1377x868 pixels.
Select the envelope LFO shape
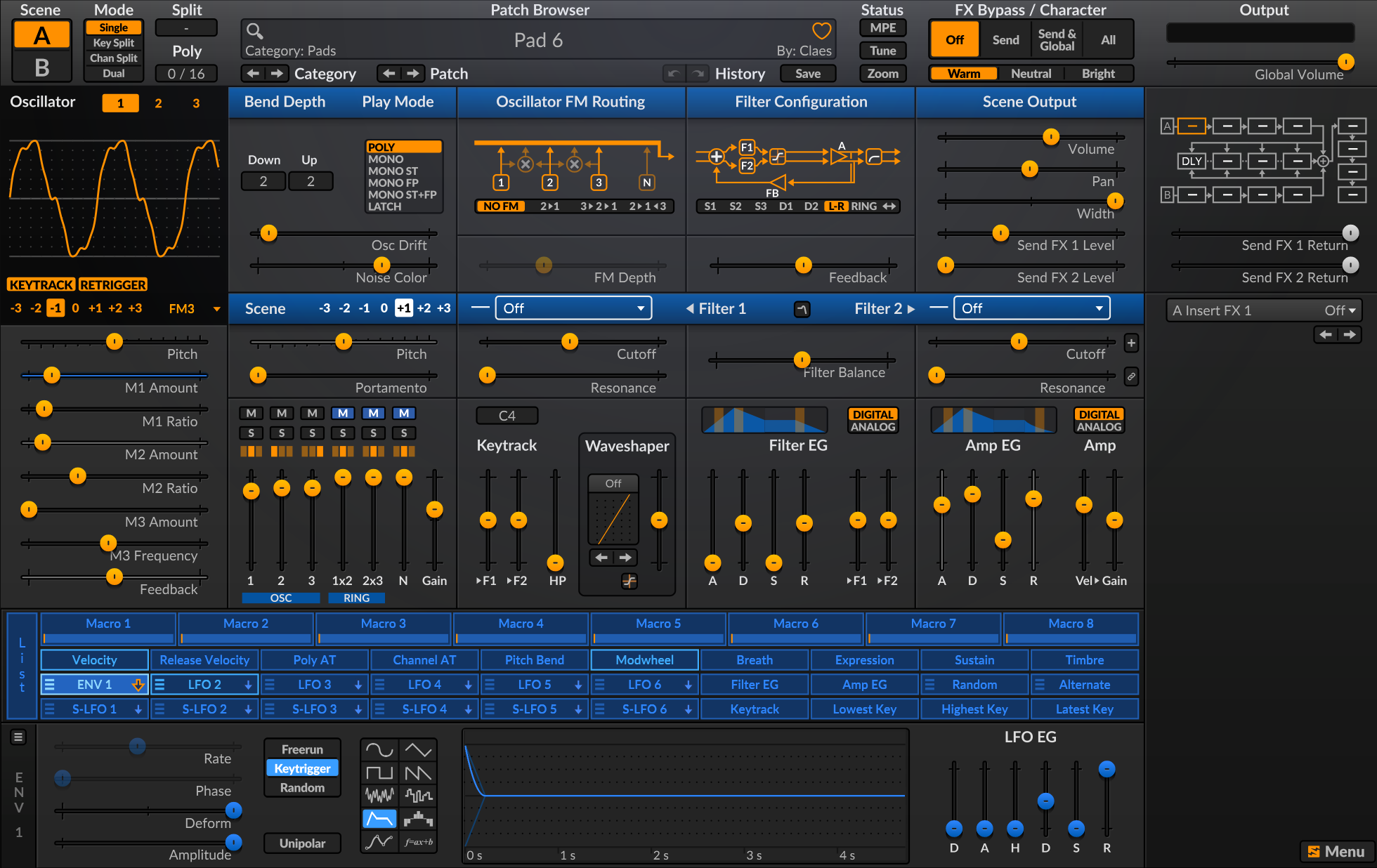pyautogui.click(x=379, y=819)
